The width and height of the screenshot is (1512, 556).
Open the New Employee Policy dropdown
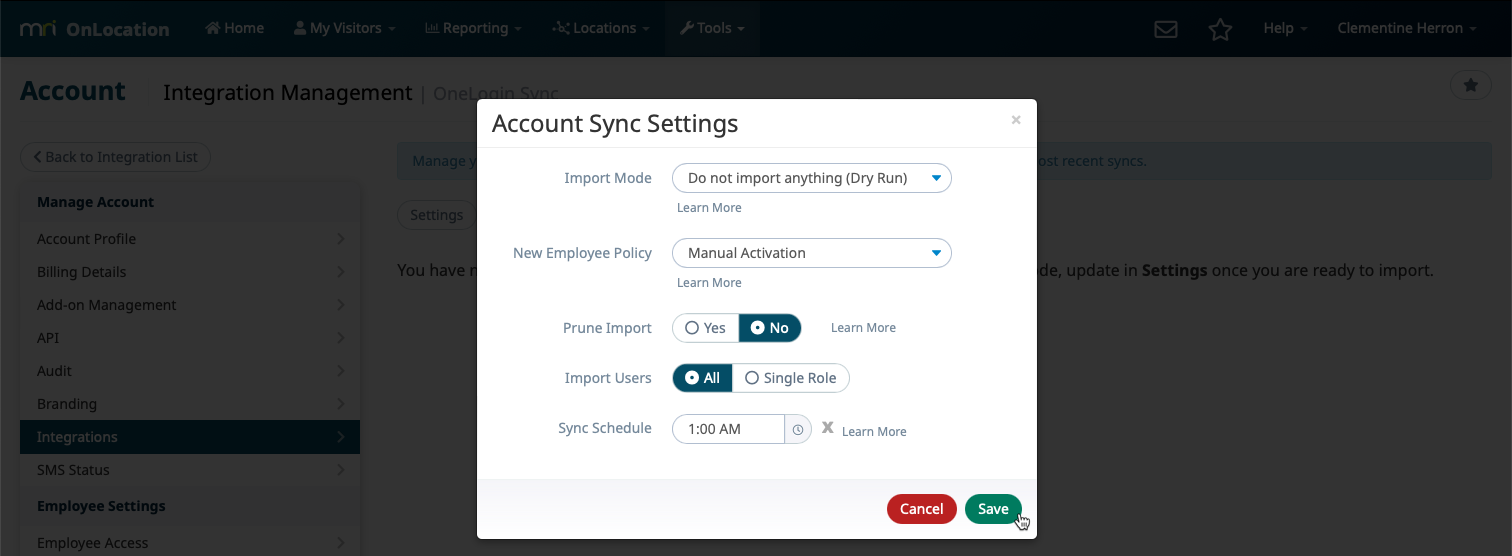(x=812, y=253)
